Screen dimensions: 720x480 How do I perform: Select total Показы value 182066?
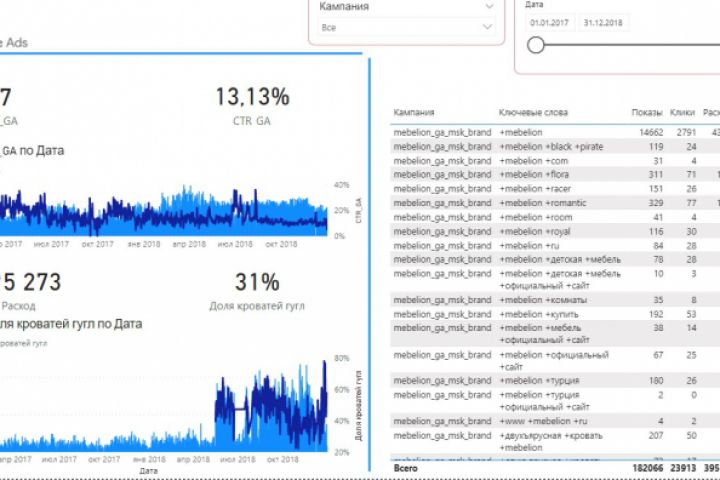point(647,468)
